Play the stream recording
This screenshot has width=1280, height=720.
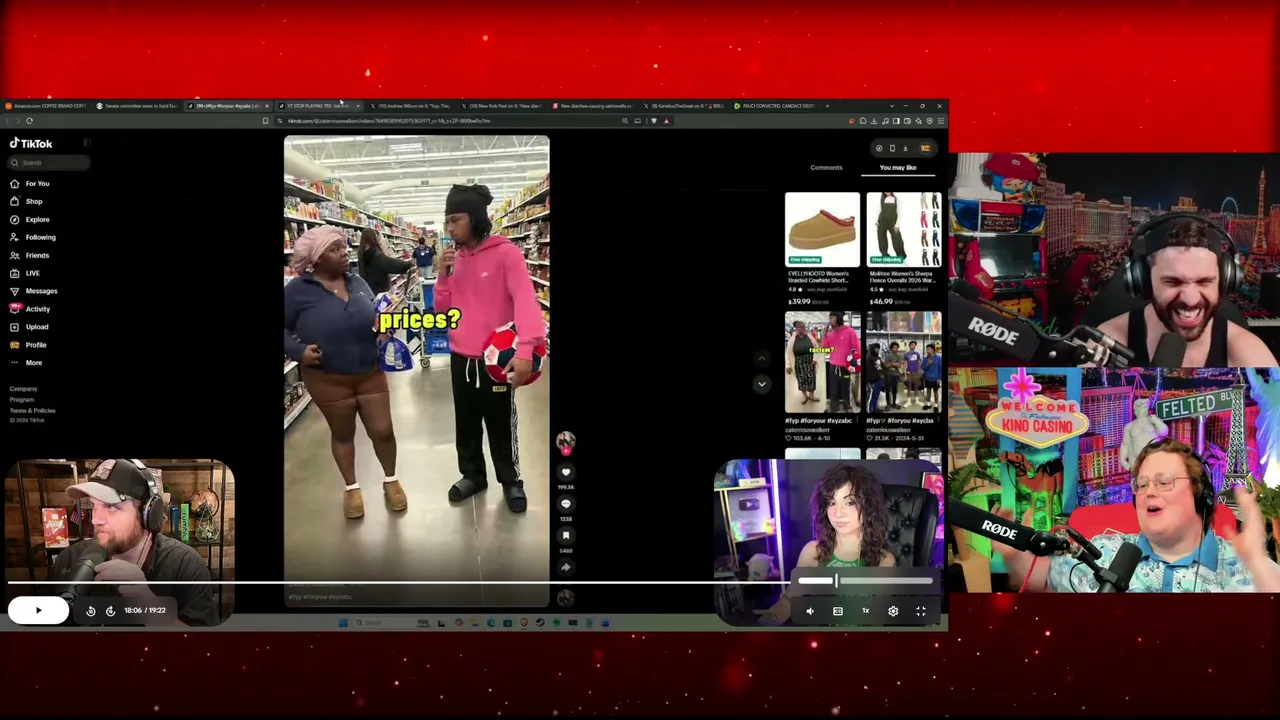point(38,611)
